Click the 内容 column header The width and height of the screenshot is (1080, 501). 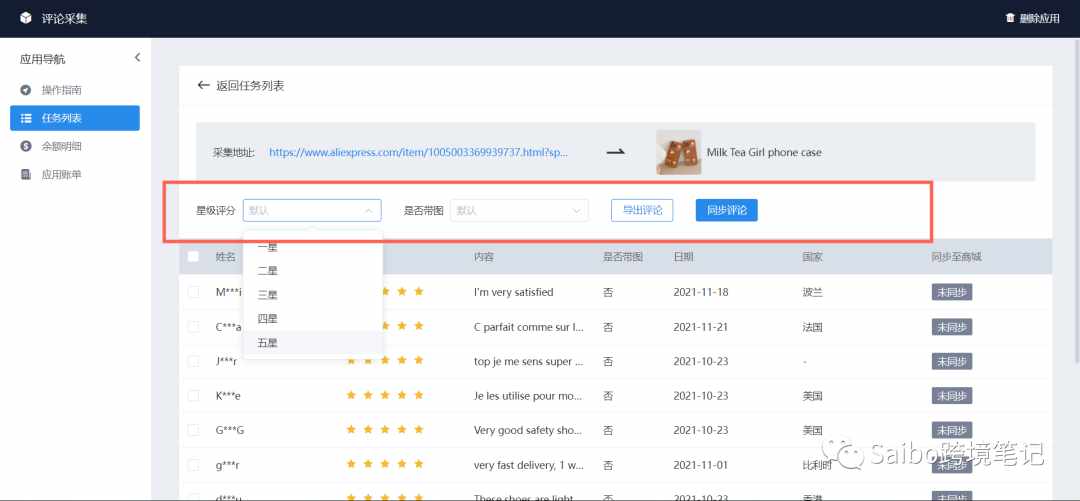pyautogui.click(x=484, y=256)
